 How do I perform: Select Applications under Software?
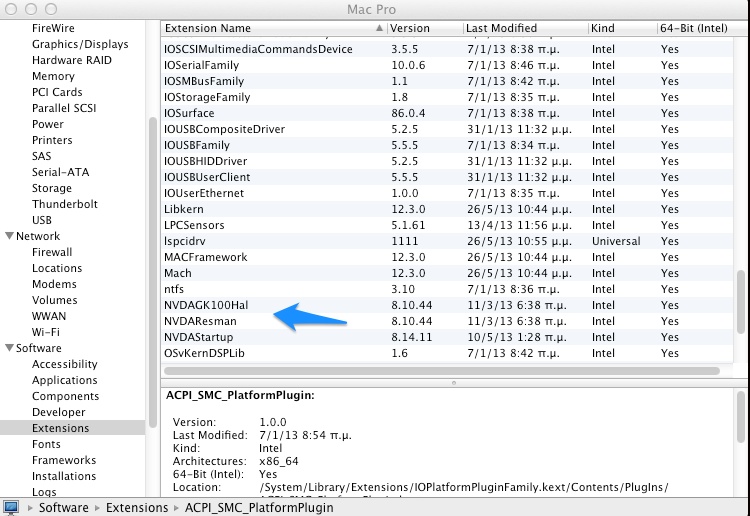point(65,380)
